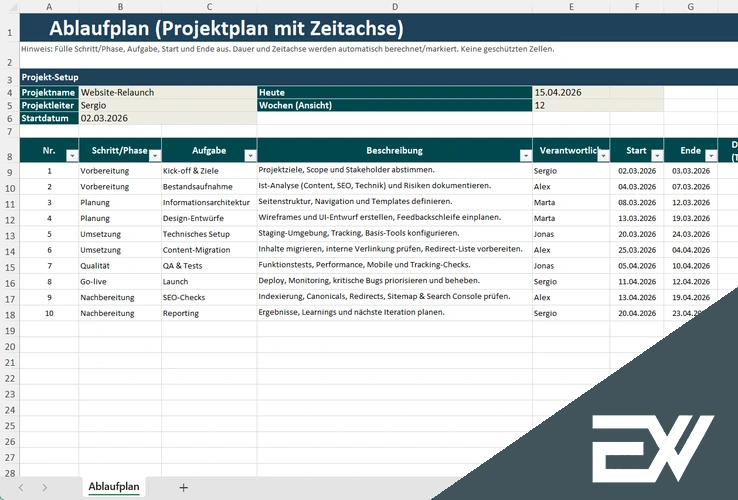Select column E header

point(571,7)
